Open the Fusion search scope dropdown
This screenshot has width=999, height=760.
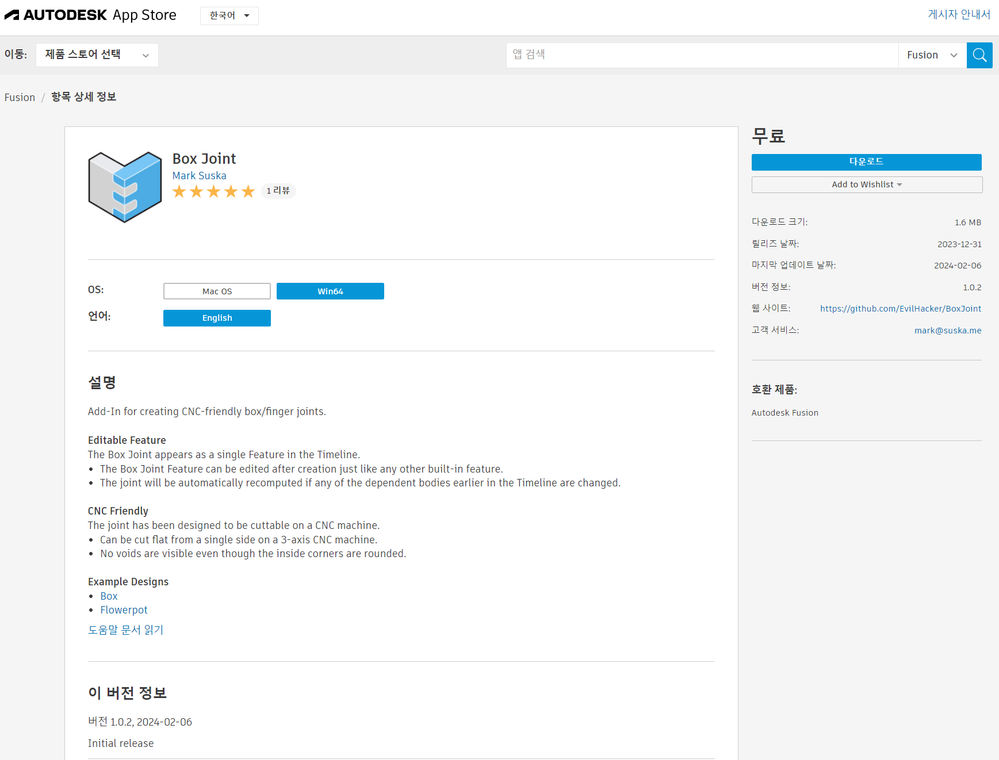932,55
